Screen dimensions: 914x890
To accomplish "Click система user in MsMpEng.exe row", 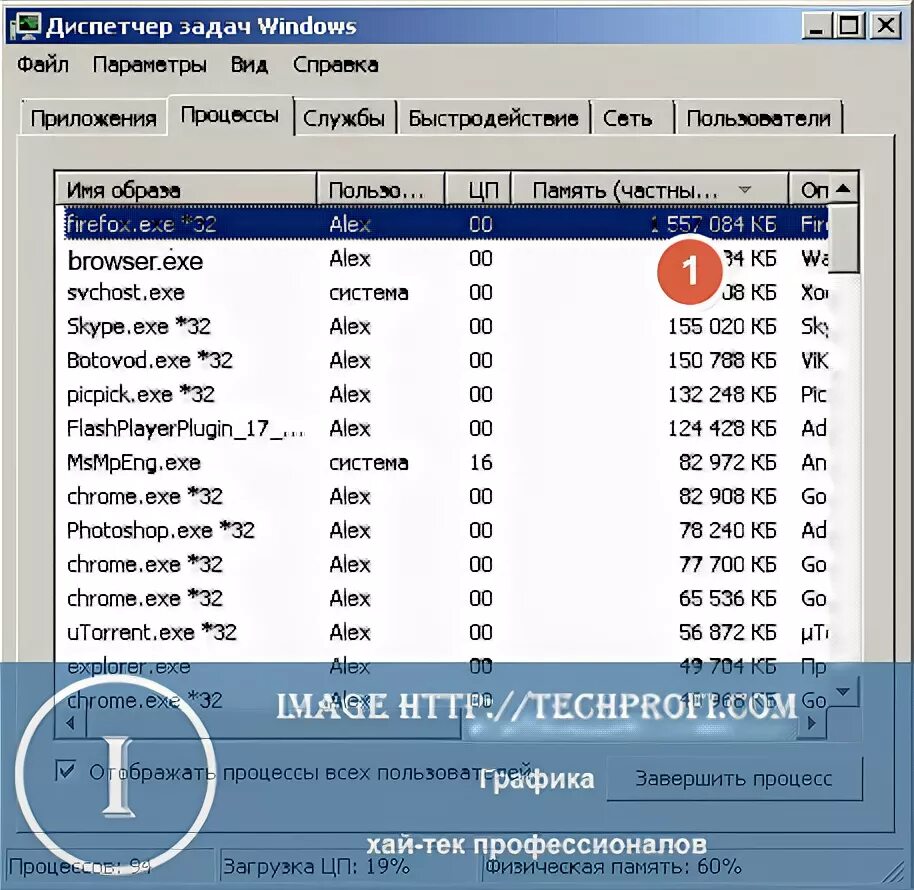I will (368, 463).
